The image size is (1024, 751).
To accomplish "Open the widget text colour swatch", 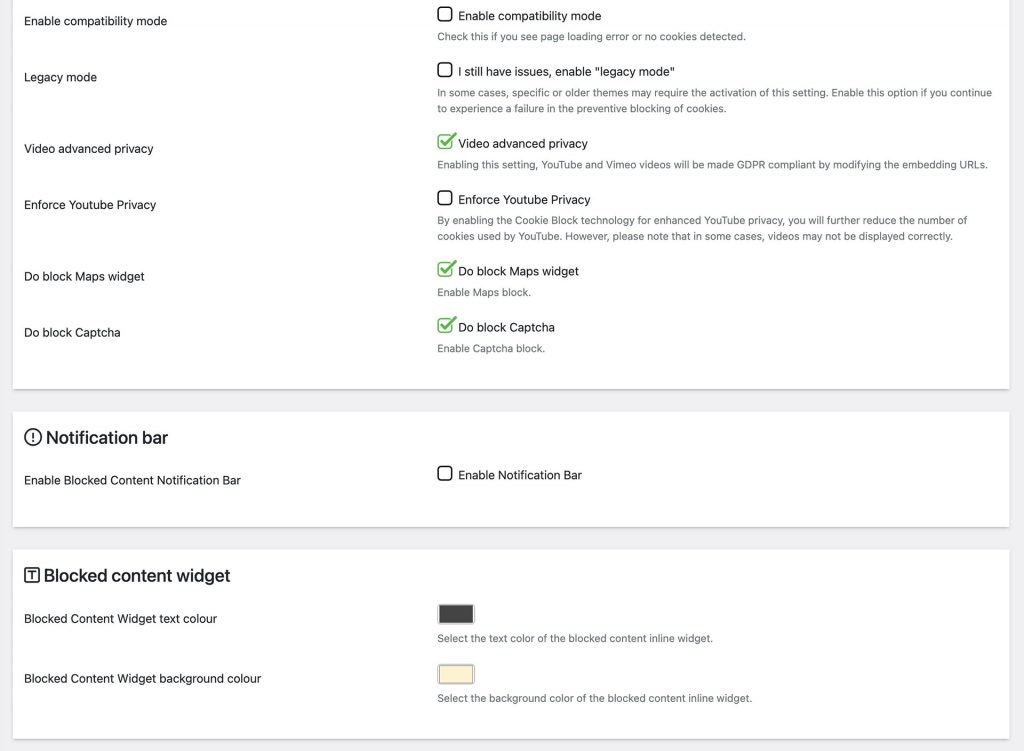I will pyautogui.click(x=456, y=614).
